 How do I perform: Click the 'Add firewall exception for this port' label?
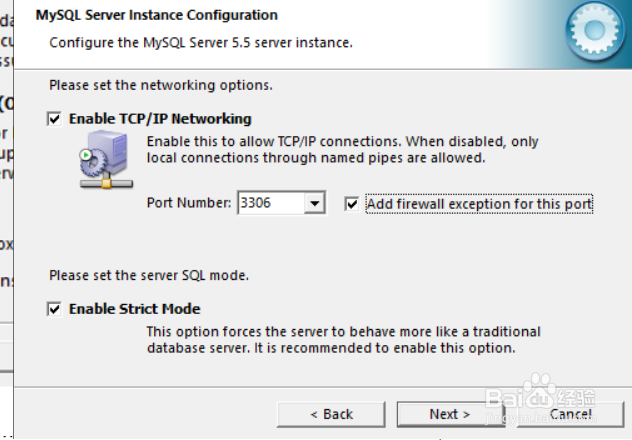pos(479,204)
